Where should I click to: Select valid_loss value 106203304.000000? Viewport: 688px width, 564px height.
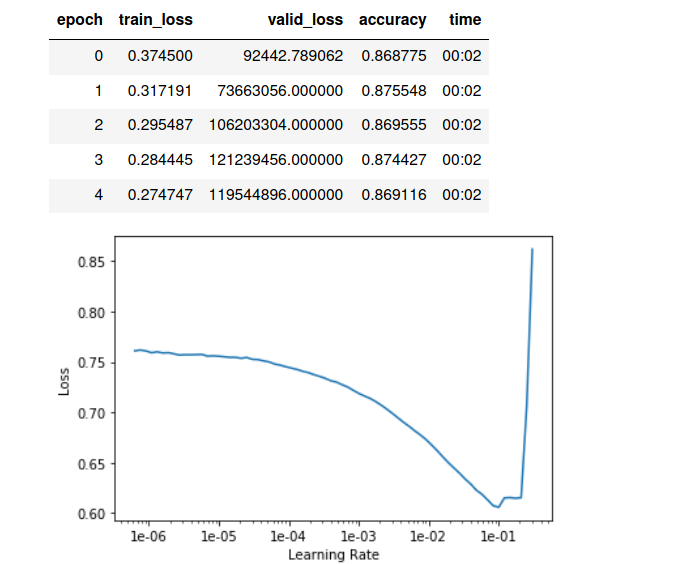pos(276,126)
